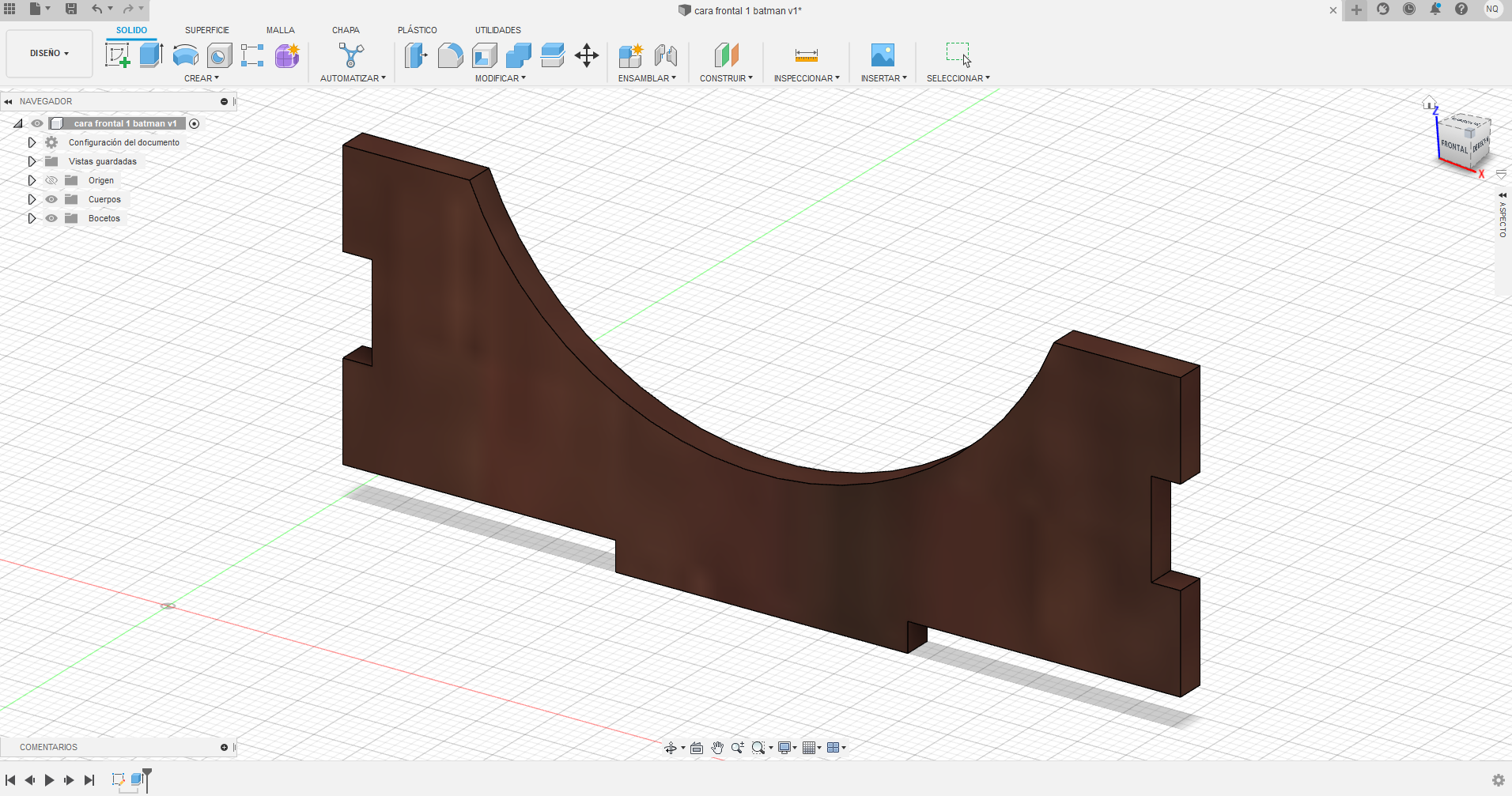Image resolution: width=1512 pixels, height=796 pixels.
Task: Open the Insert image tool
Action: [883, 55]
